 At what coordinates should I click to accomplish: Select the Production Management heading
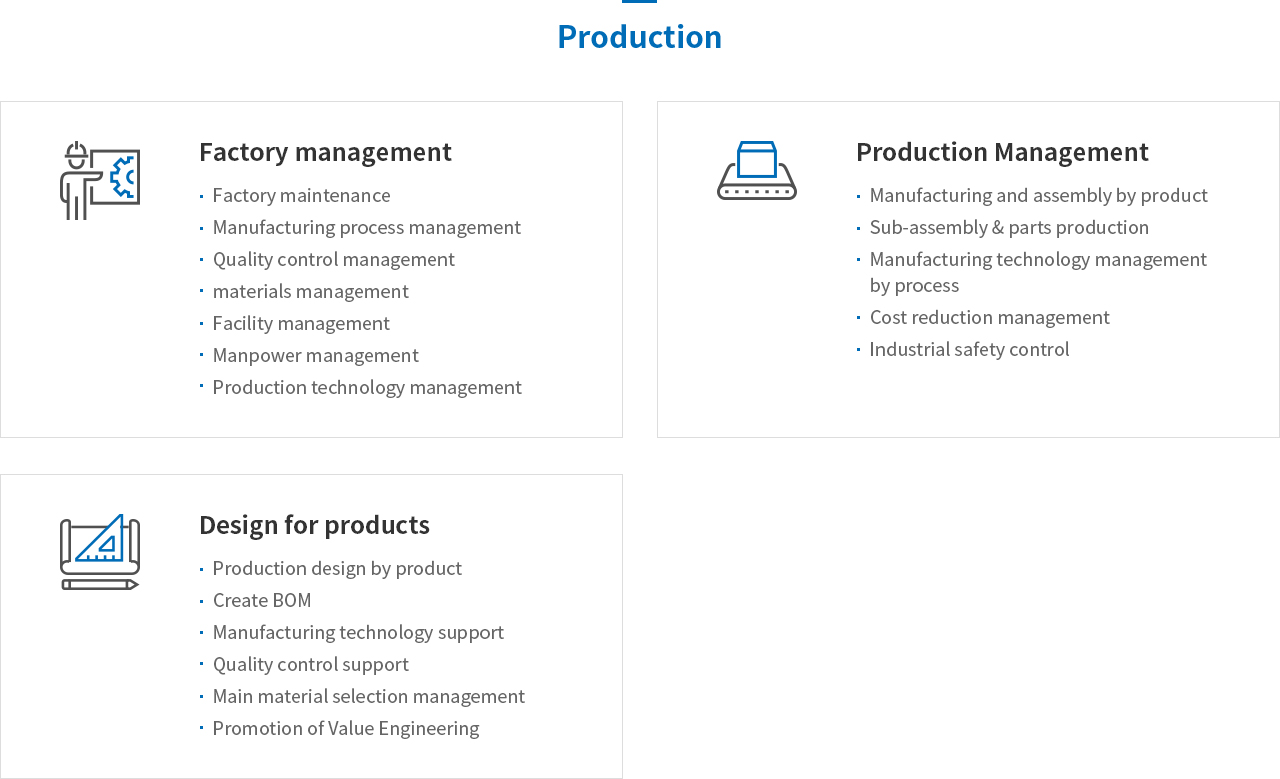(1002, 152)
